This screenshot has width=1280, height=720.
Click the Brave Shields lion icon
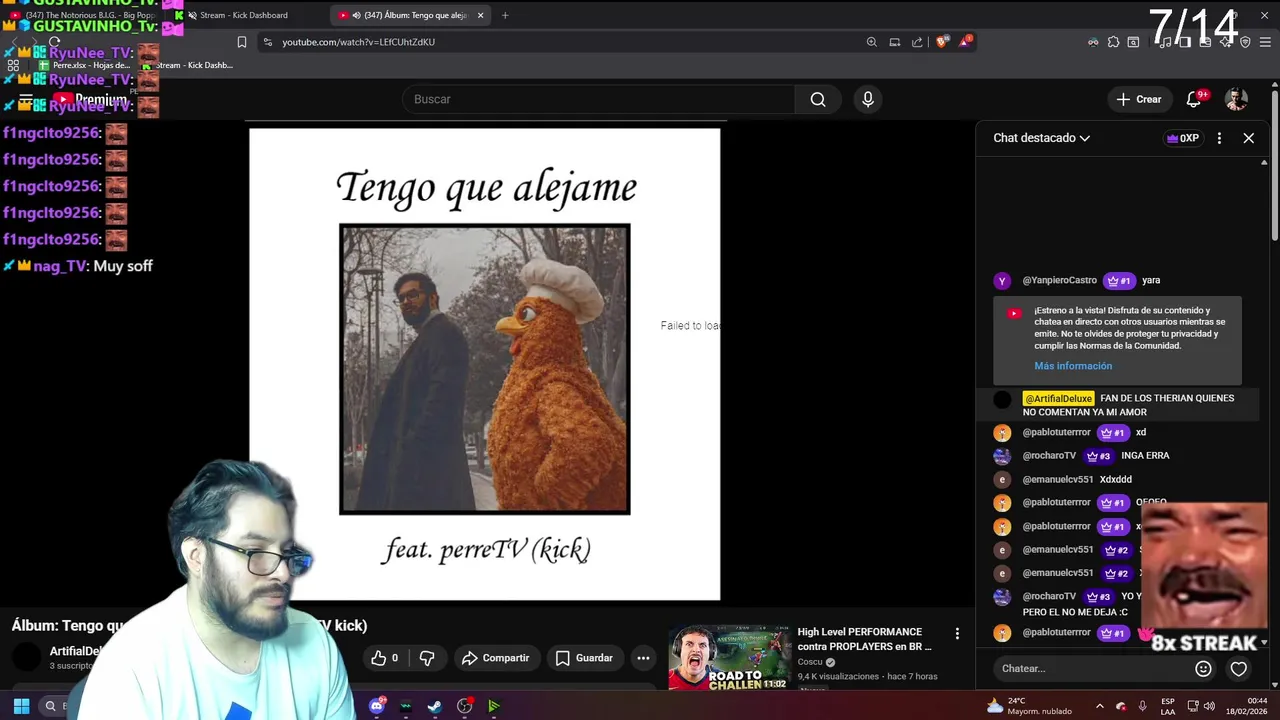coord(941,42)
